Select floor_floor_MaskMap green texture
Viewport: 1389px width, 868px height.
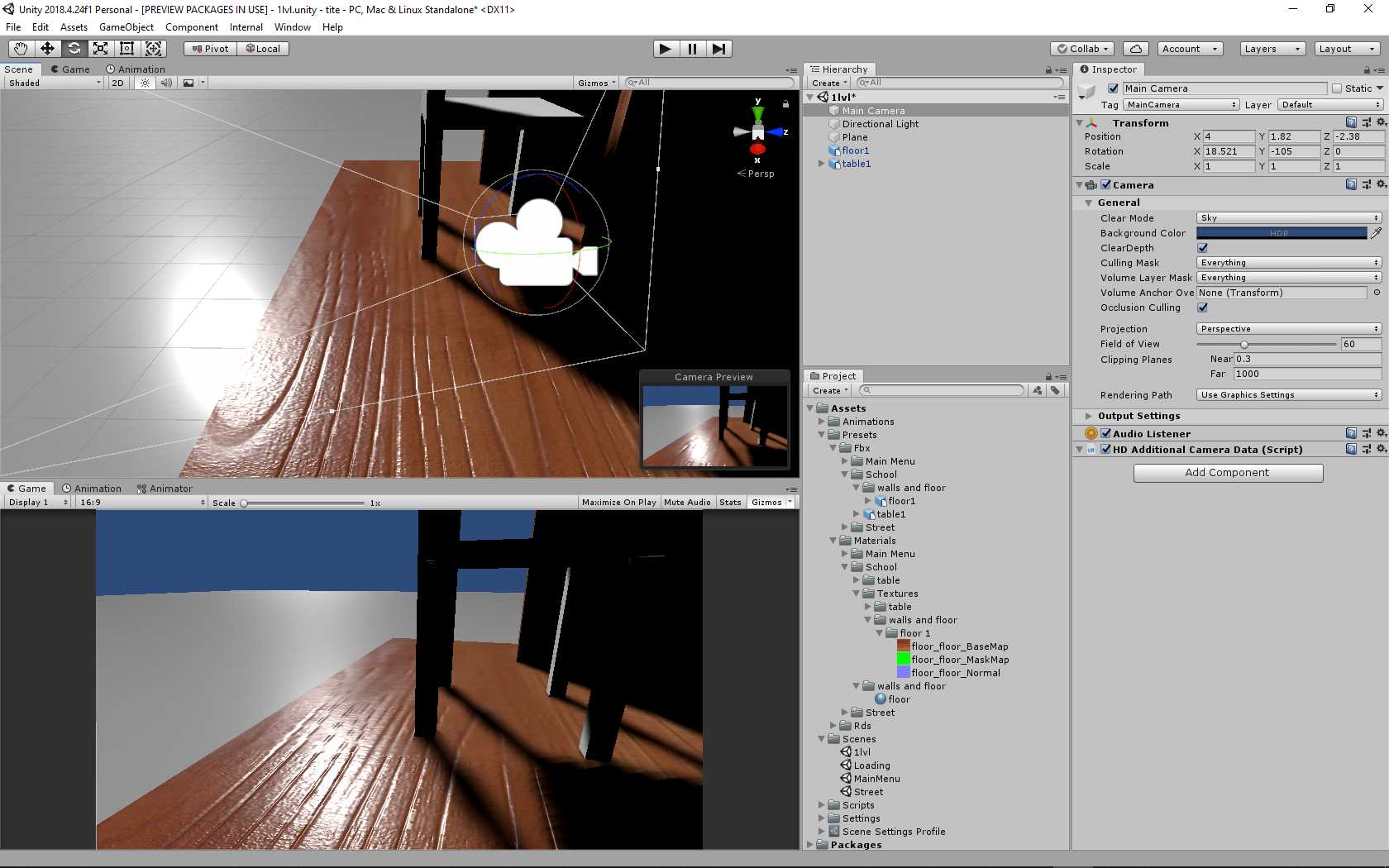click(952, 660)
